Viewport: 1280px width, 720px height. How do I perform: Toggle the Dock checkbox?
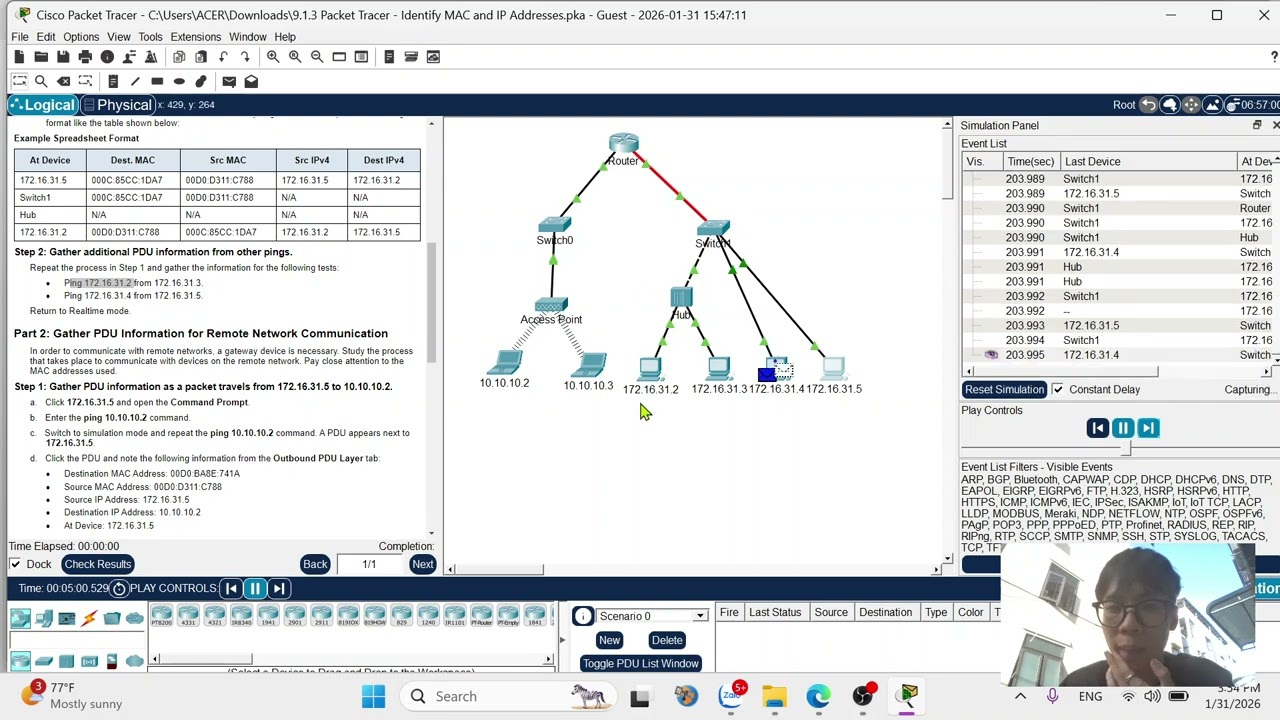15,564
